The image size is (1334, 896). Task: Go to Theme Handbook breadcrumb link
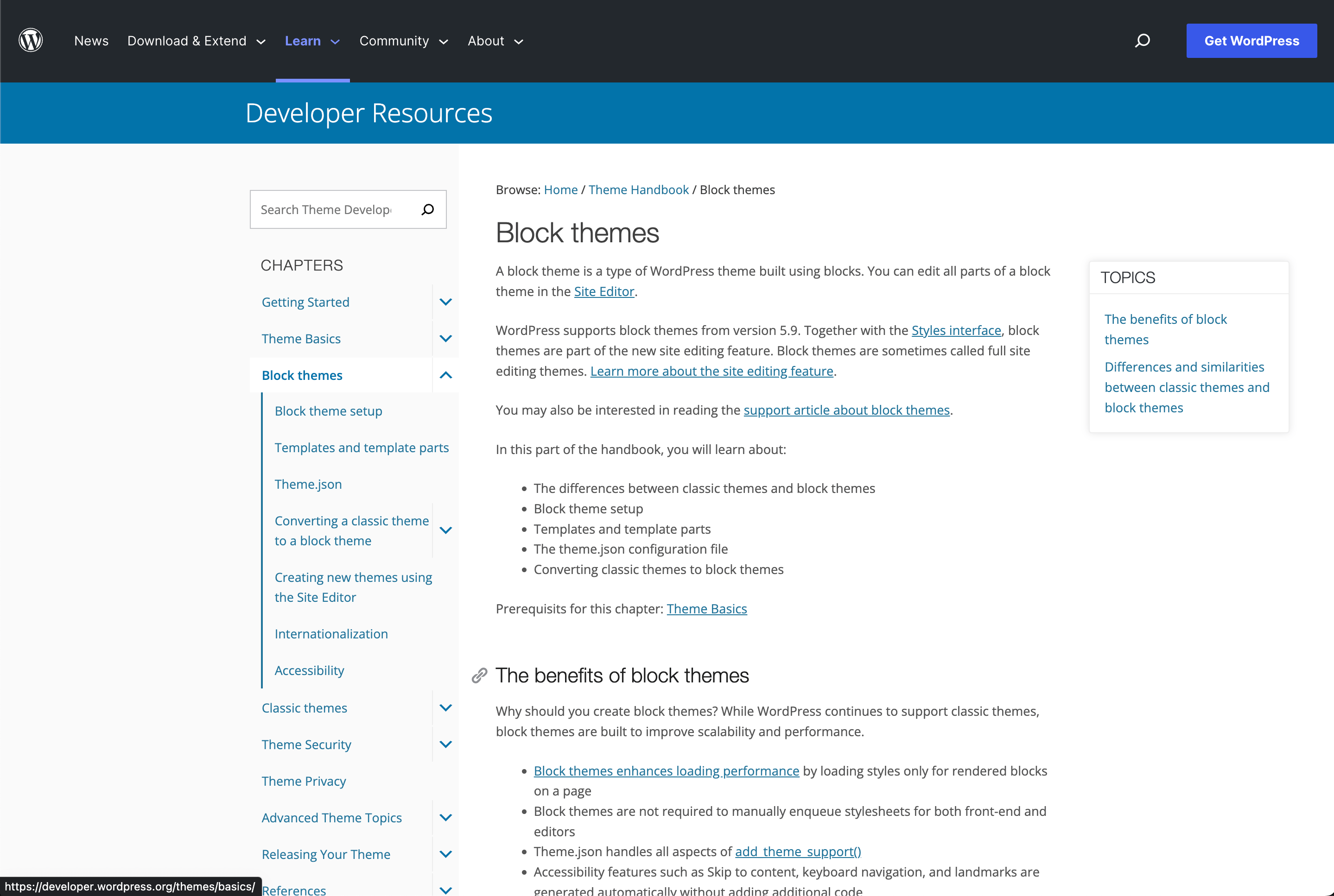click(x=638, y=189)
